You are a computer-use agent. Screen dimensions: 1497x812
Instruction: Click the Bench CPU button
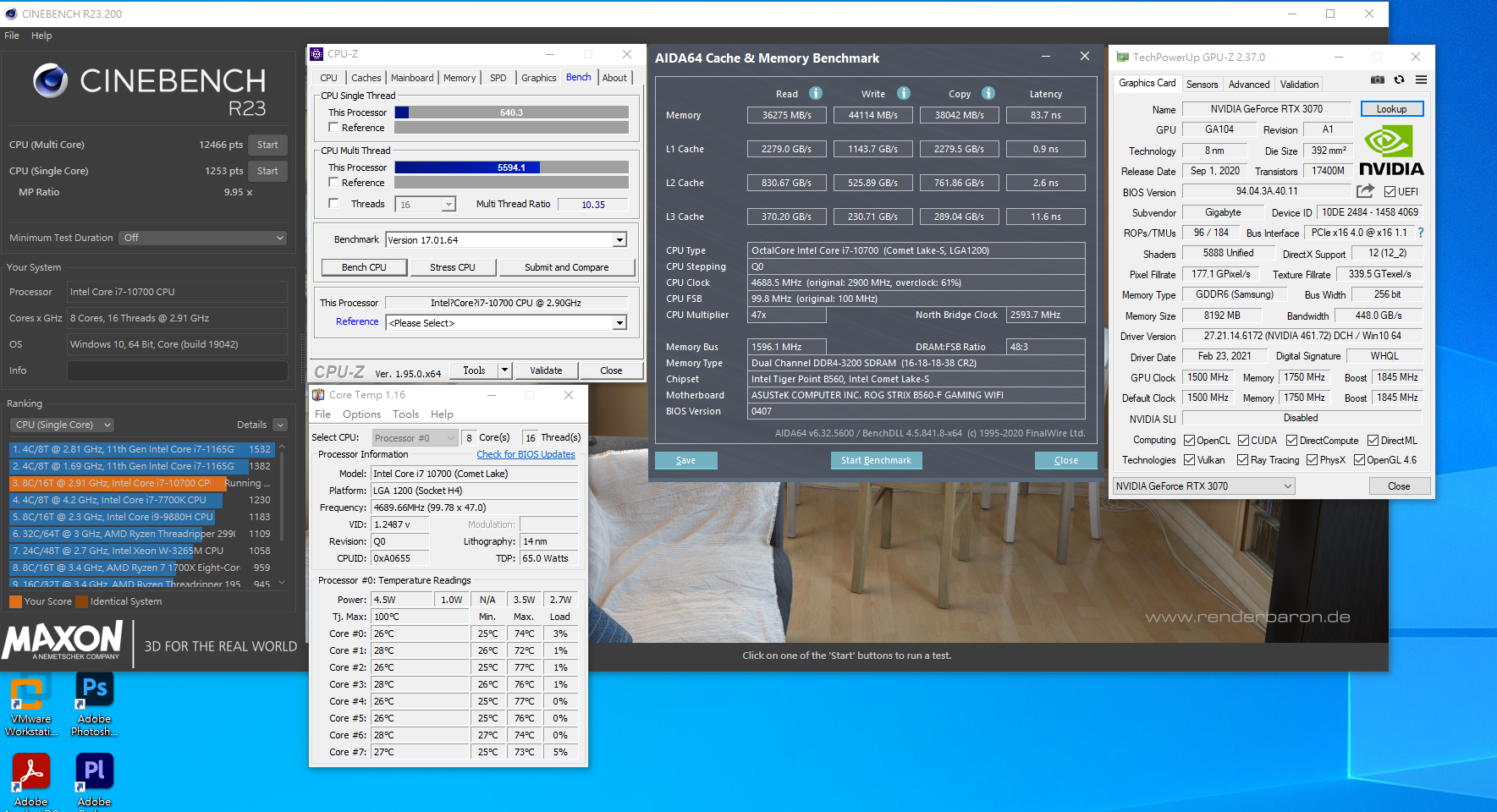(364, 267)
